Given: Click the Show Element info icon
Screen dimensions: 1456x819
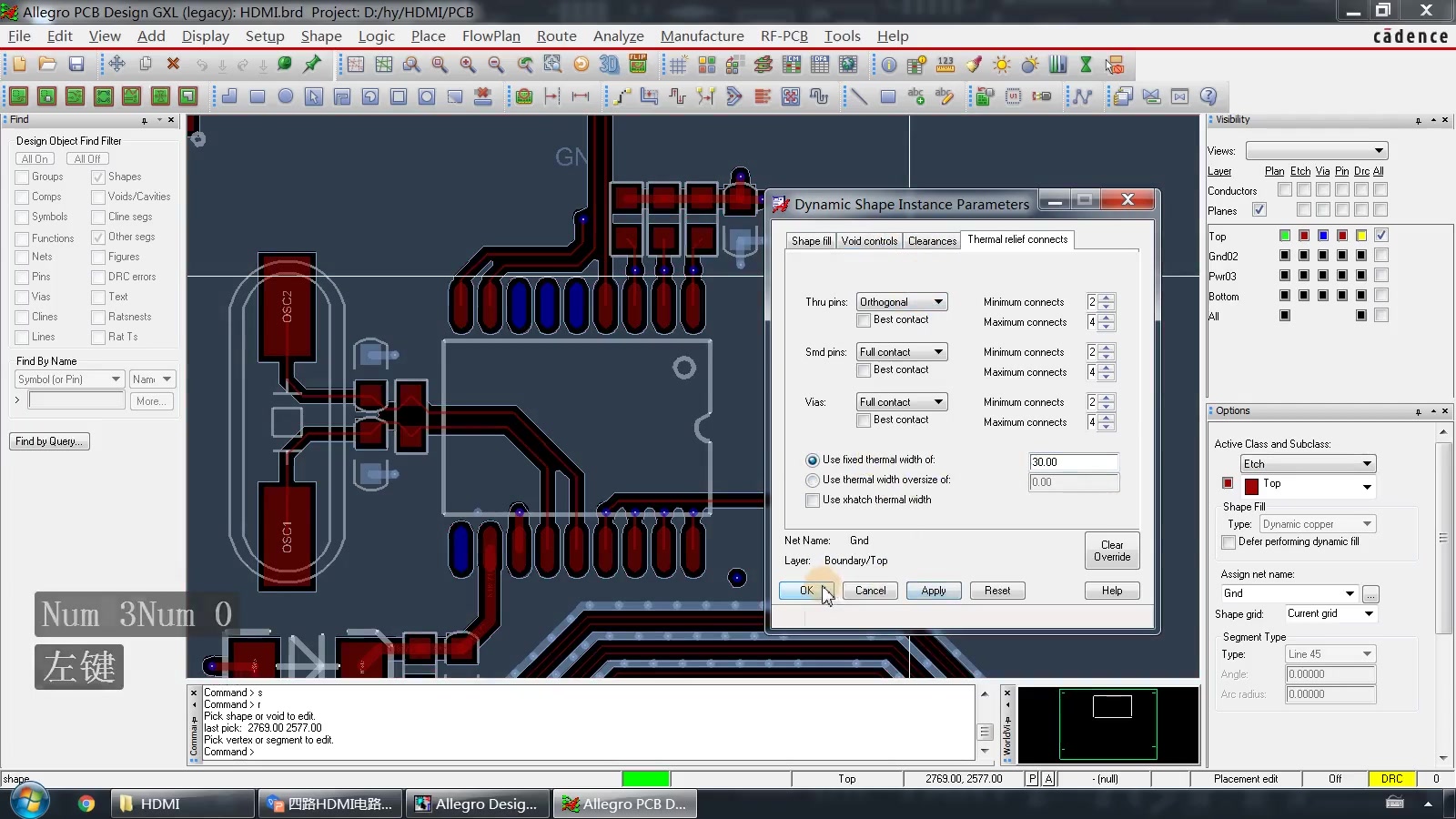Looking at the screenshot, I should pyautogui.click(x=889, y=65).
